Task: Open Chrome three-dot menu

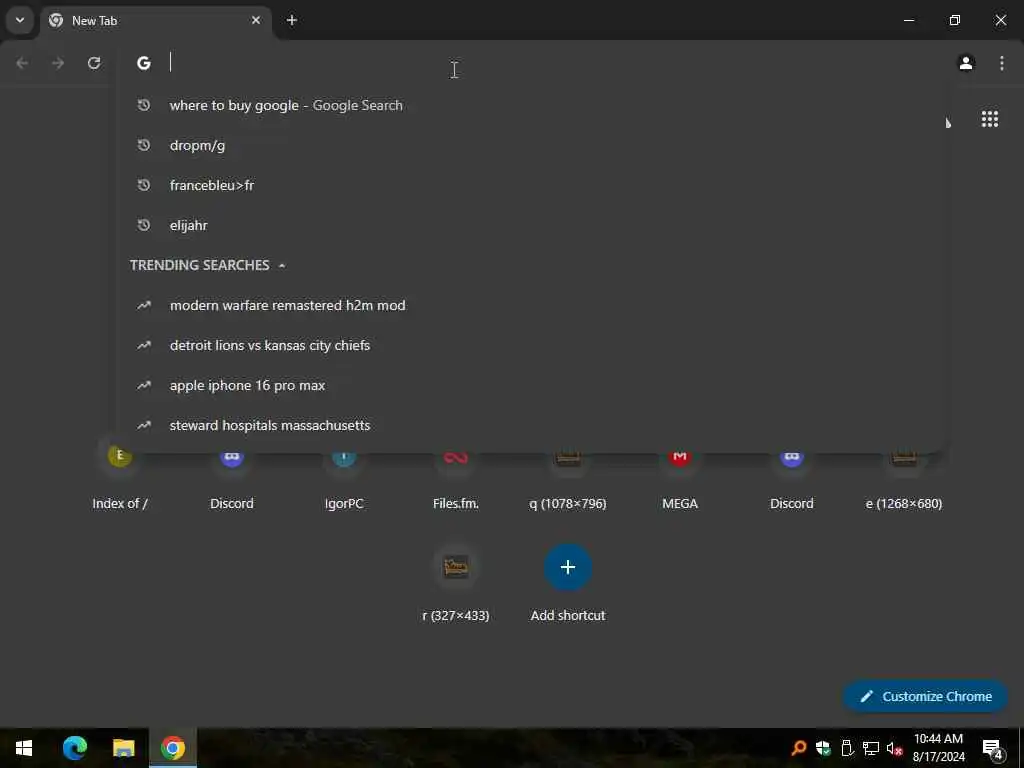Action: point(1002,63)
